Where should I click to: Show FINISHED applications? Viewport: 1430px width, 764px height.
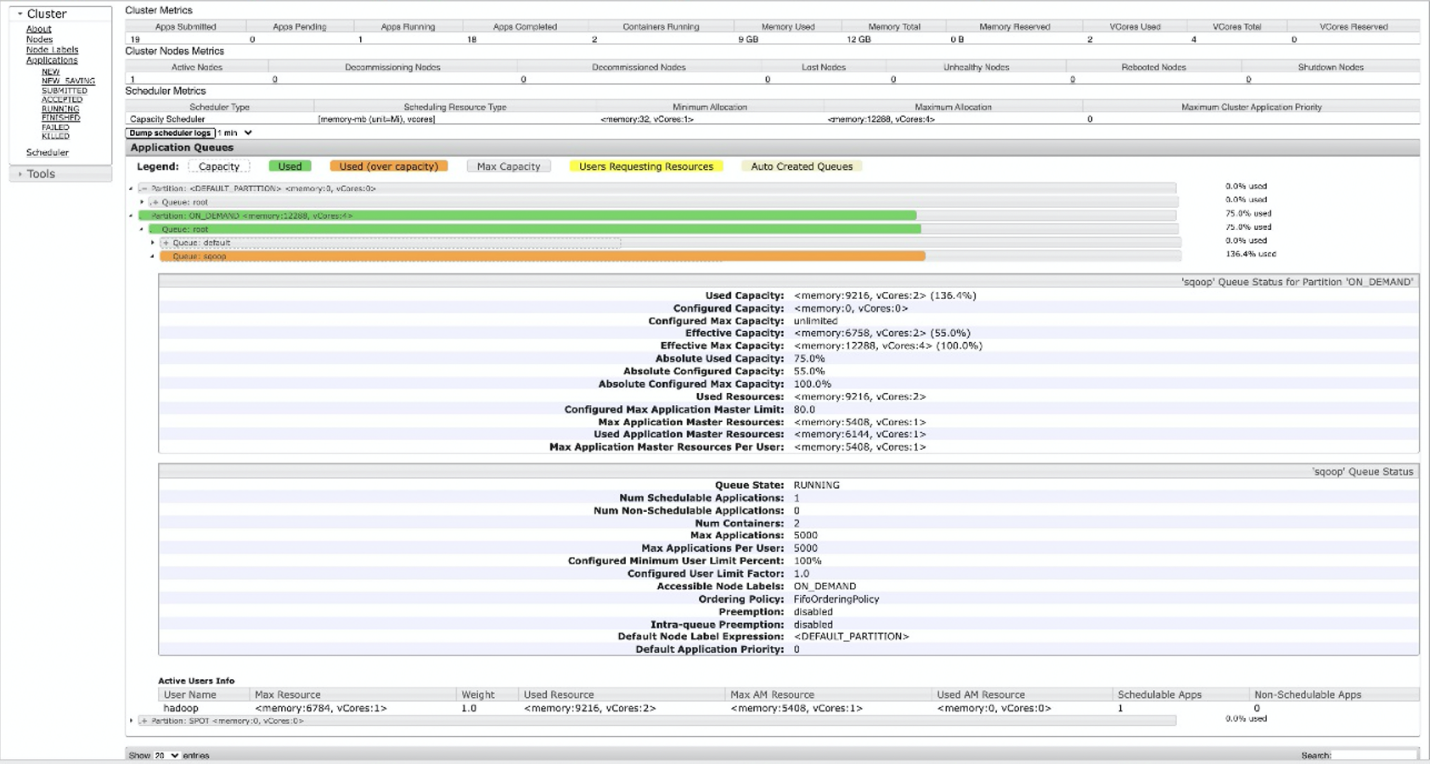pos(61,118)
